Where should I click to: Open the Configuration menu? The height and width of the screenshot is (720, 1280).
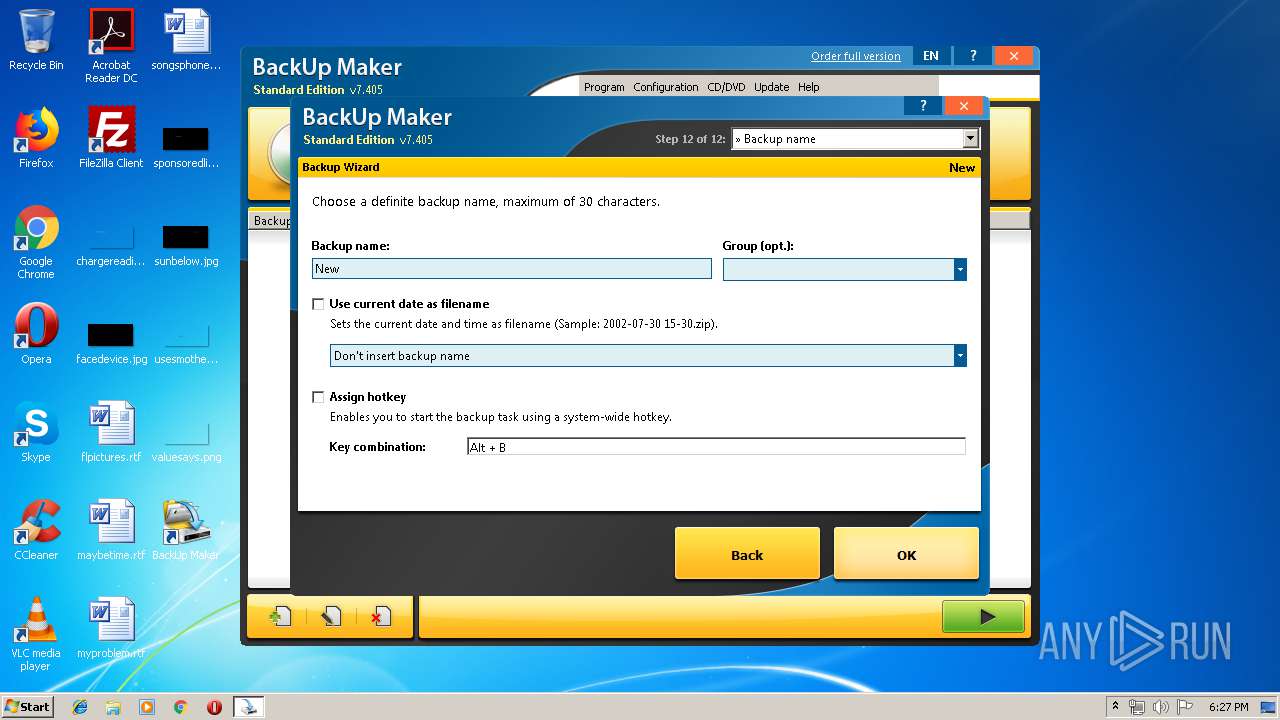(x=666, y=87)
